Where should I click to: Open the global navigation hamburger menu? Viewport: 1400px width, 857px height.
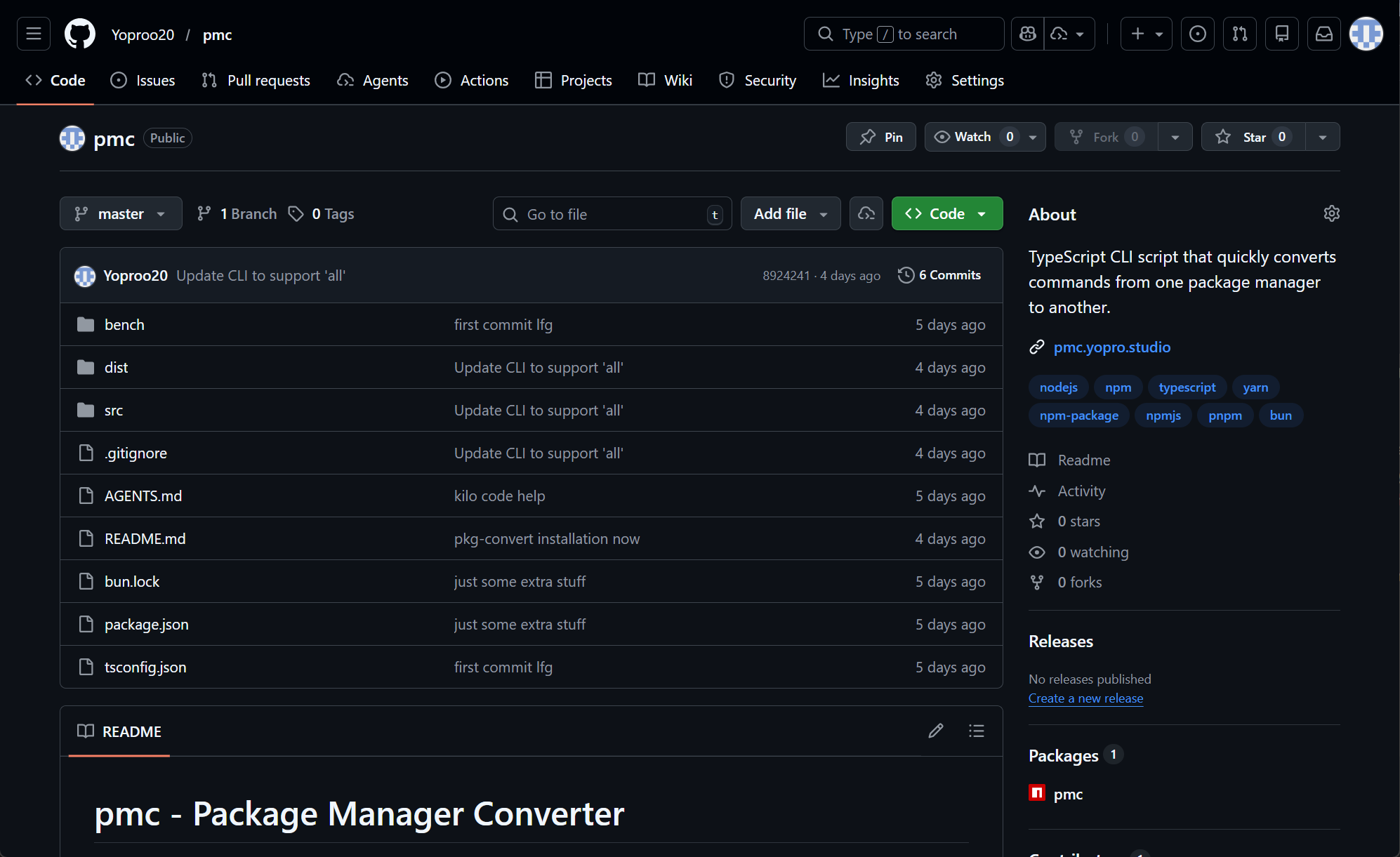coord(32,34)
